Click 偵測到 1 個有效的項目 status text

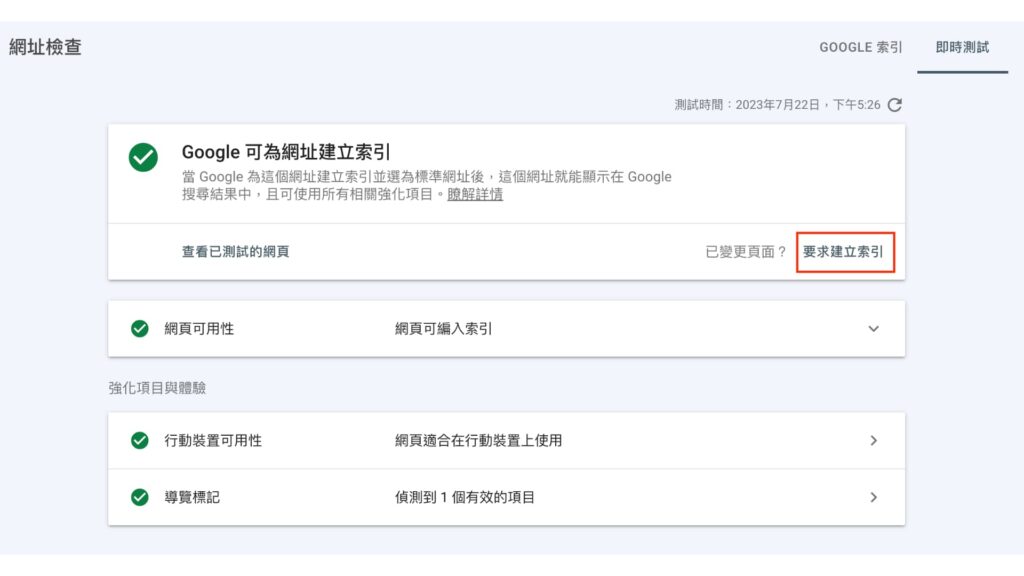pos(464,497)
